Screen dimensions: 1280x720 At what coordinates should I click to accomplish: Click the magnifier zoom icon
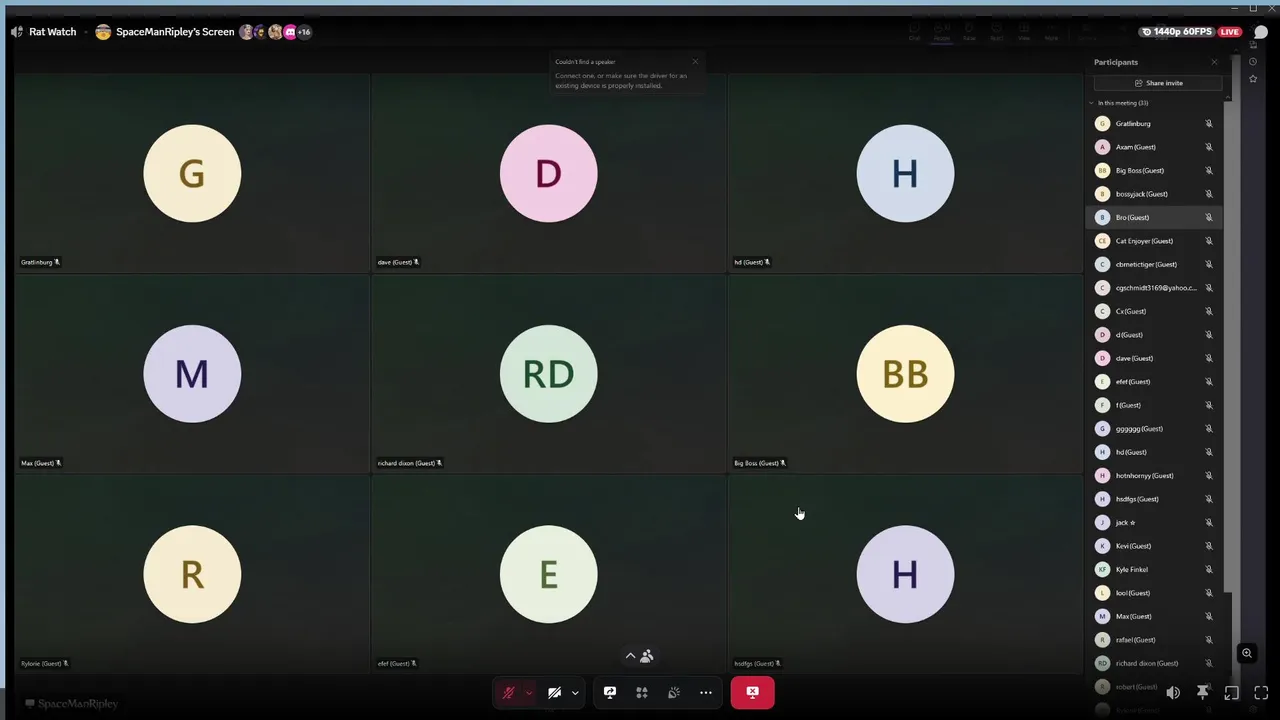(x=1247, y=653)
